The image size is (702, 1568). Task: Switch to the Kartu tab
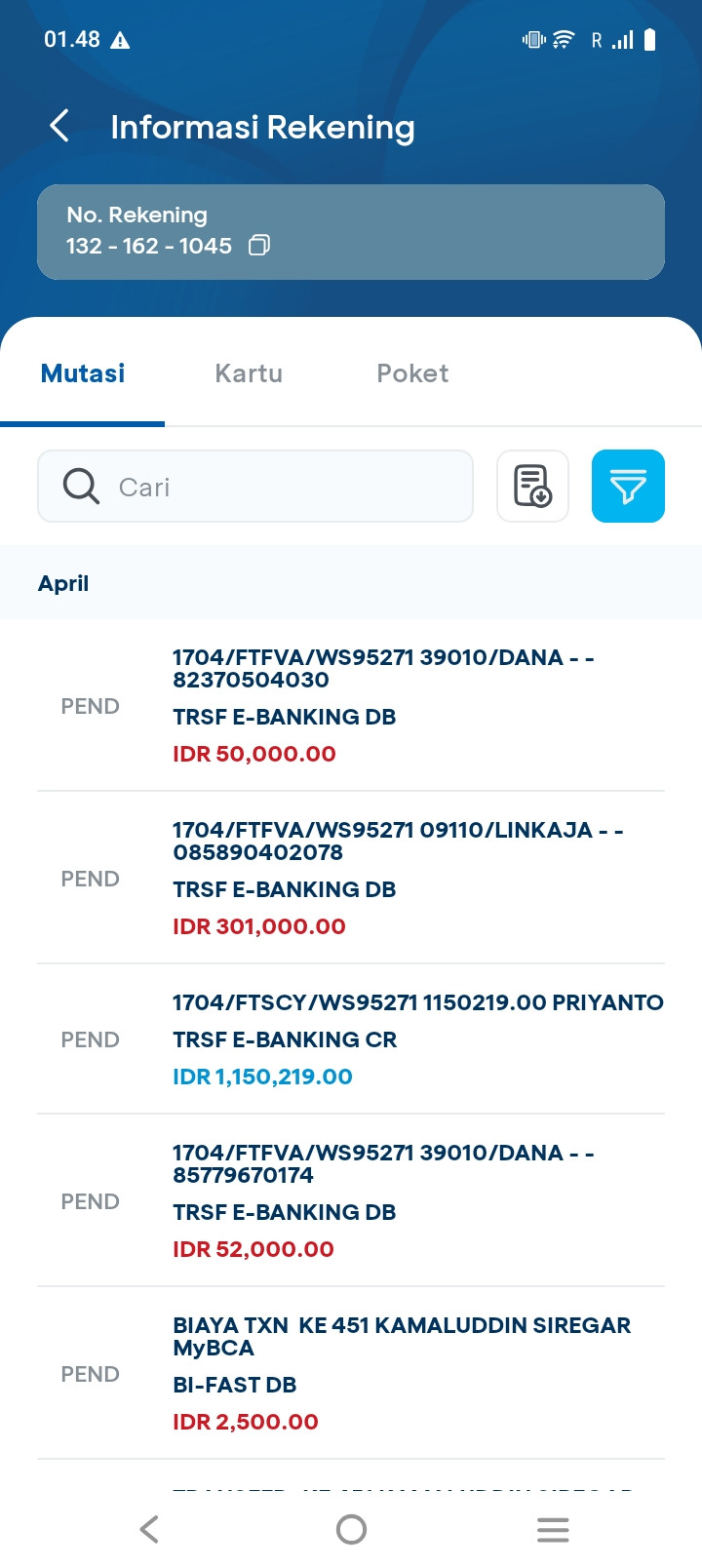(249, 373)
